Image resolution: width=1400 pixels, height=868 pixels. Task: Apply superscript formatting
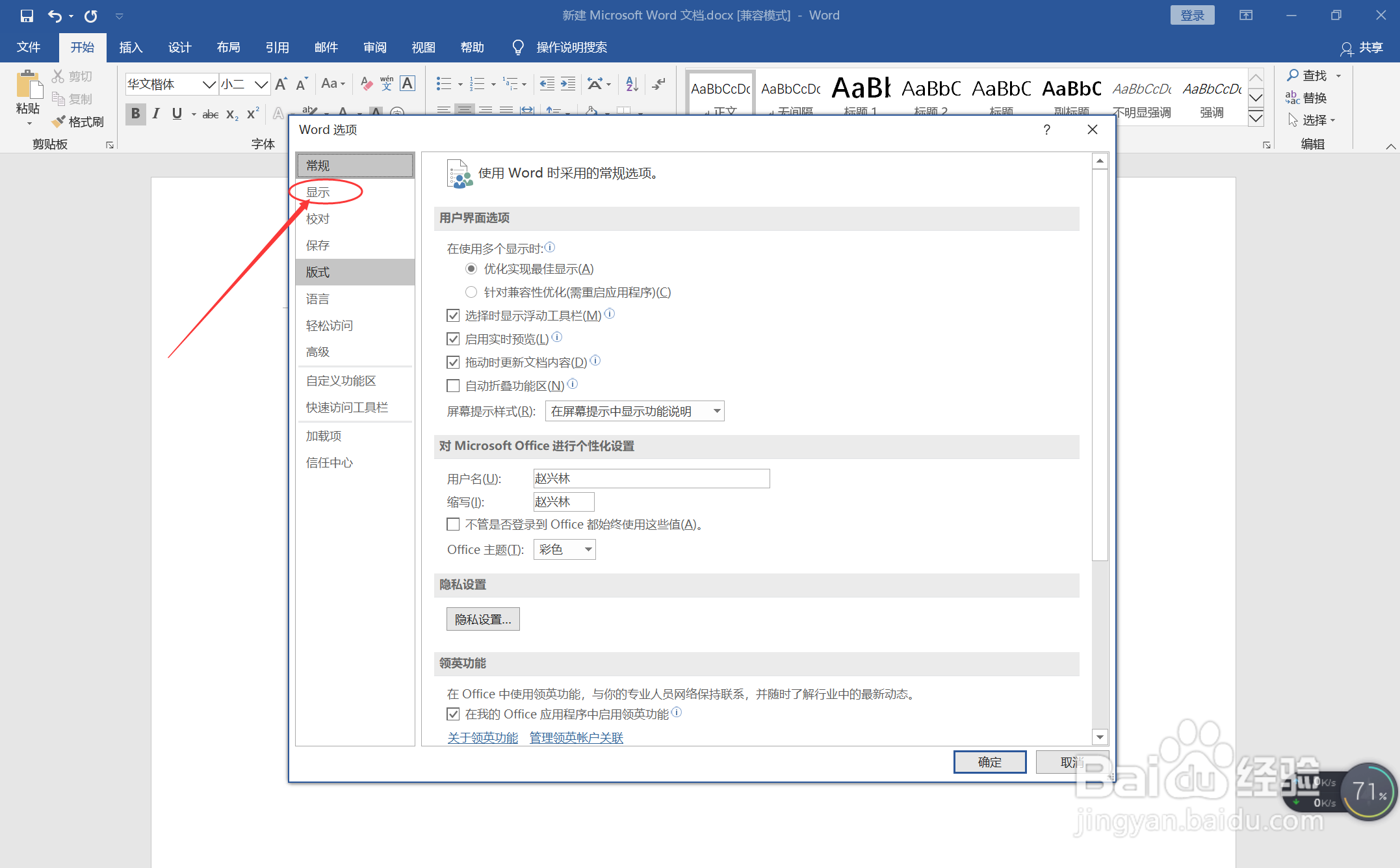tap(253, 114)
